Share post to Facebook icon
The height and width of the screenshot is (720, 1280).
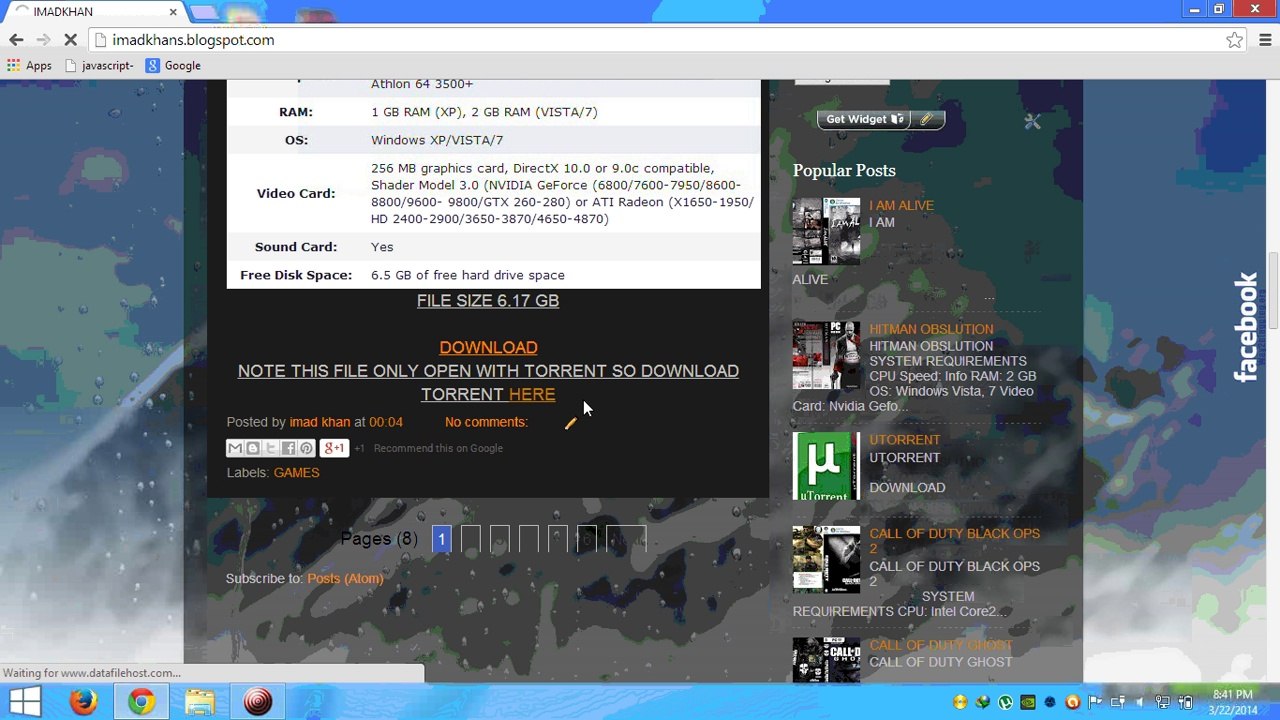click(x=289, y=448)
